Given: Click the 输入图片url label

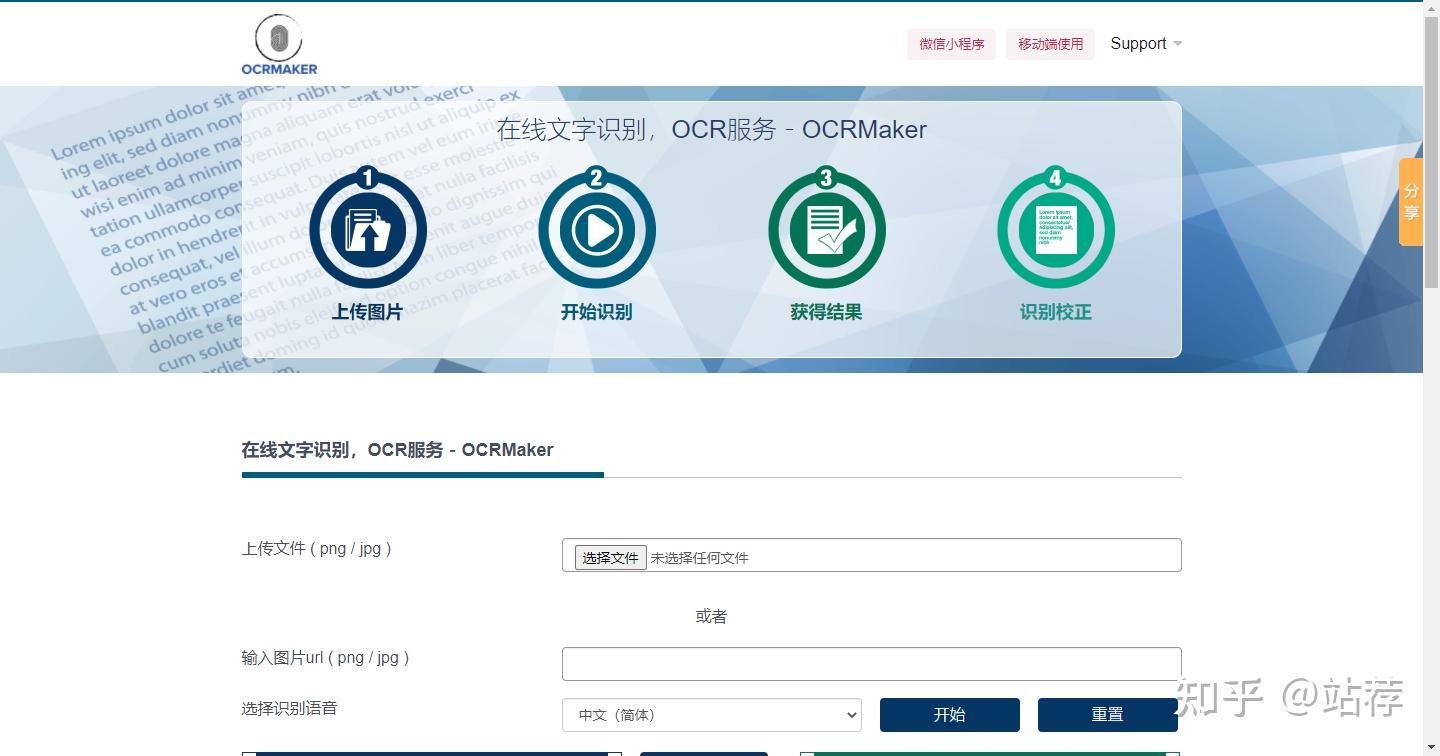Looking at the screenshot, I should click(325, 657).
